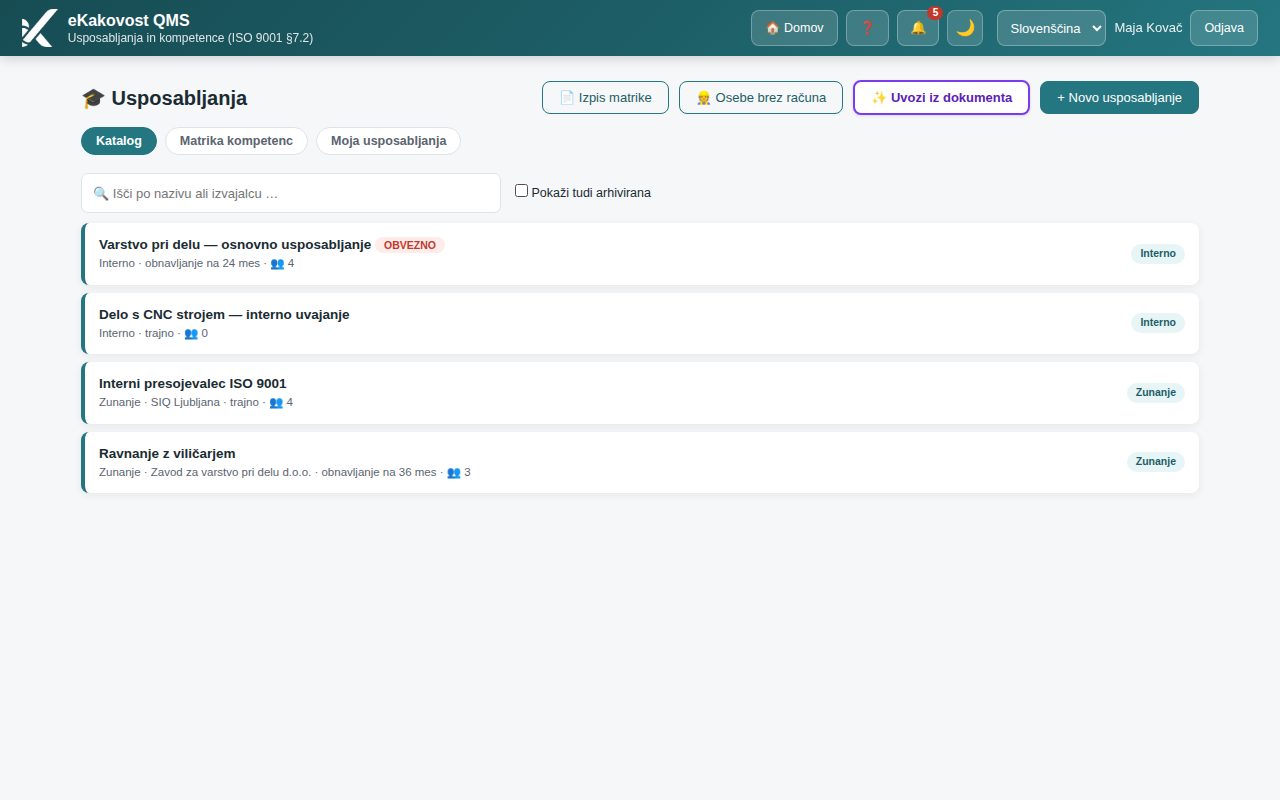
Task: Click Interno tag on Varstvo pri delu row
Action: [x=1158, y=254]
